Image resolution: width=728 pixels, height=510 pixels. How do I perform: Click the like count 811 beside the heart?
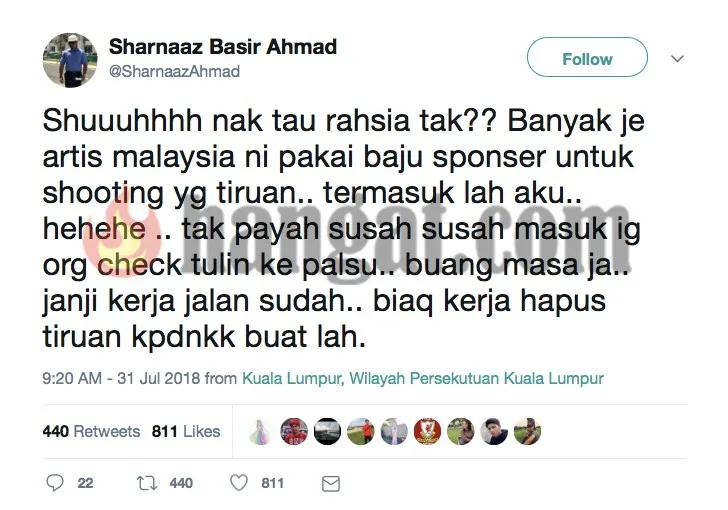[x=272, y=483]
